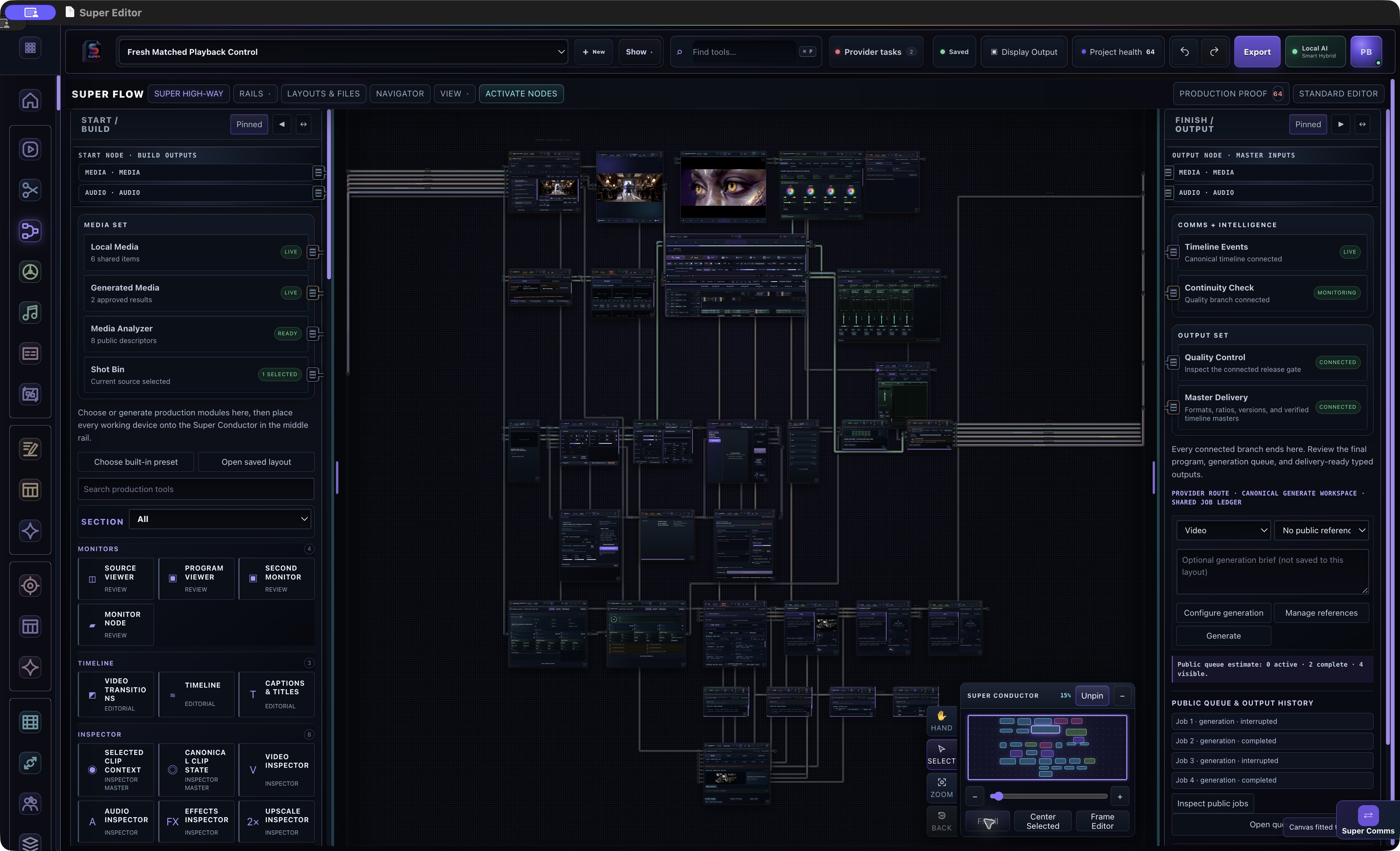1400x851 pixels.
Task: Open Layouts & Files tab
Action: coord(323,94)
